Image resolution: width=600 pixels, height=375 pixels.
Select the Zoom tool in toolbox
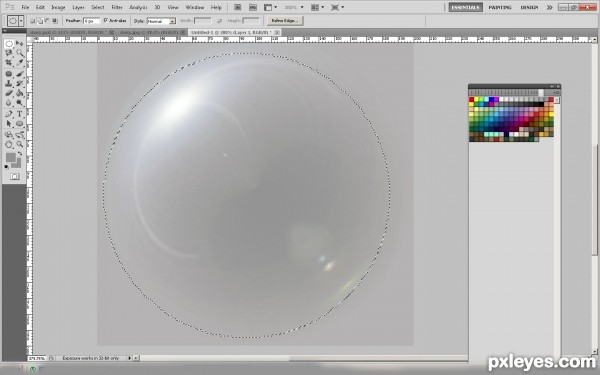coord(20,144)
